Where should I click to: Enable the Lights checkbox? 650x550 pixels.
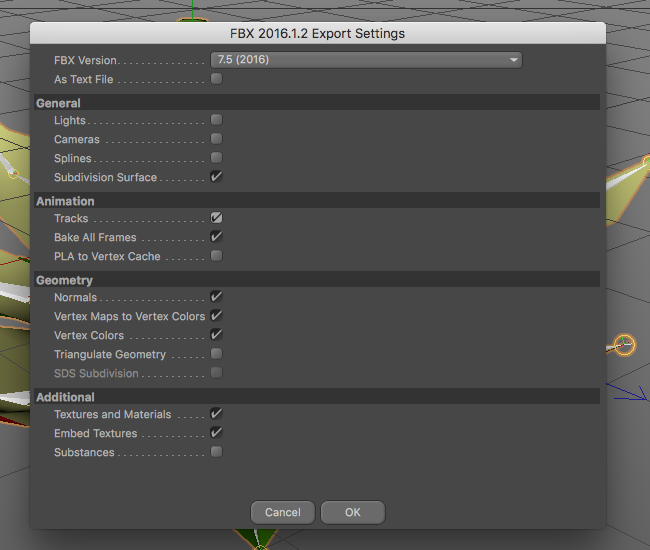216,120
